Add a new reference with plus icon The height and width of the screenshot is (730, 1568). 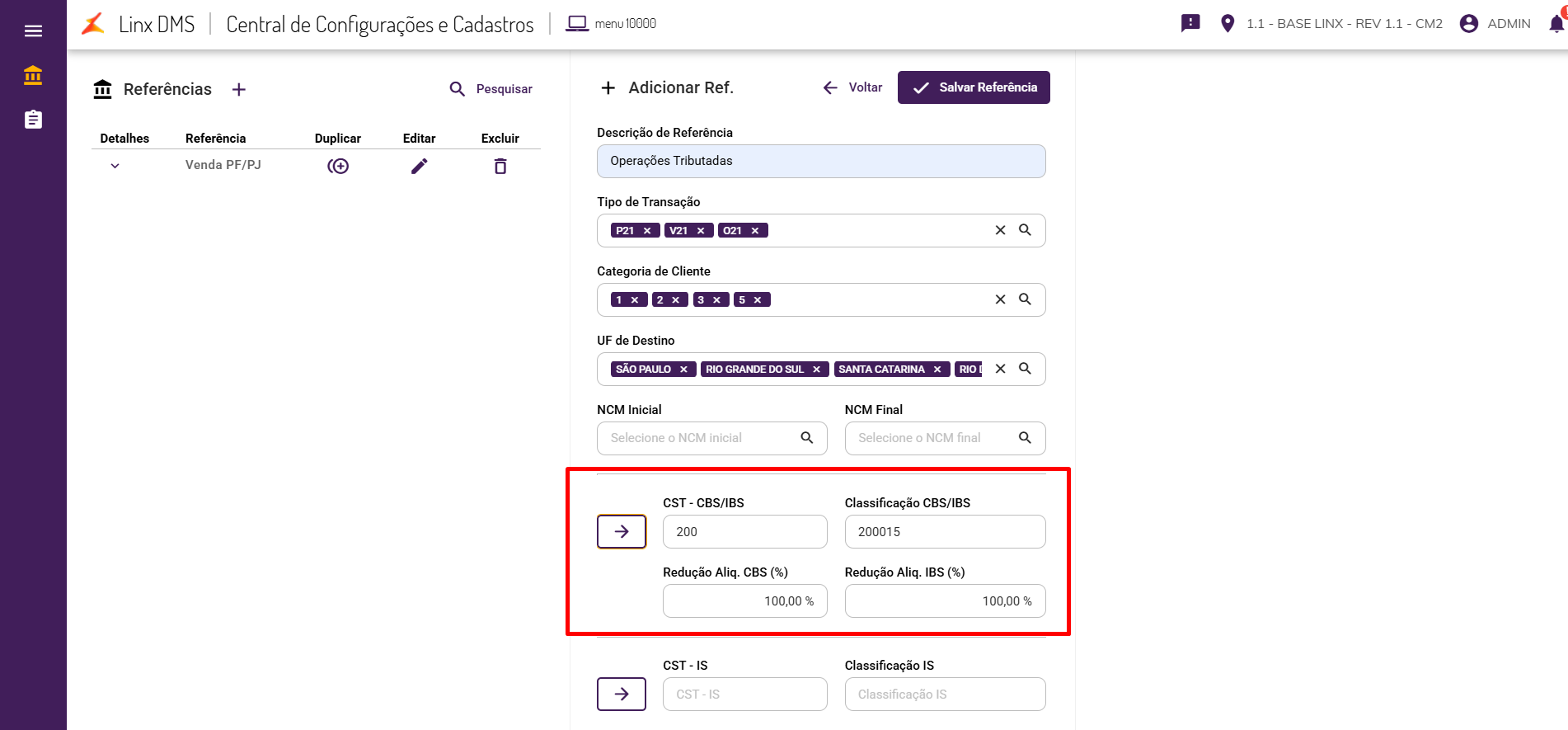[x=239, y=89]
